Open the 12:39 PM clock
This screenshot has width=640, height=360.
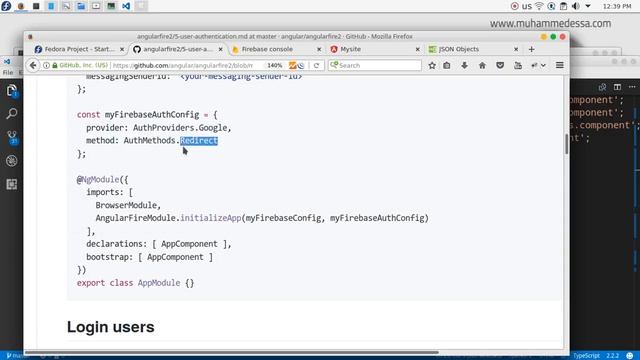(617, 6)
